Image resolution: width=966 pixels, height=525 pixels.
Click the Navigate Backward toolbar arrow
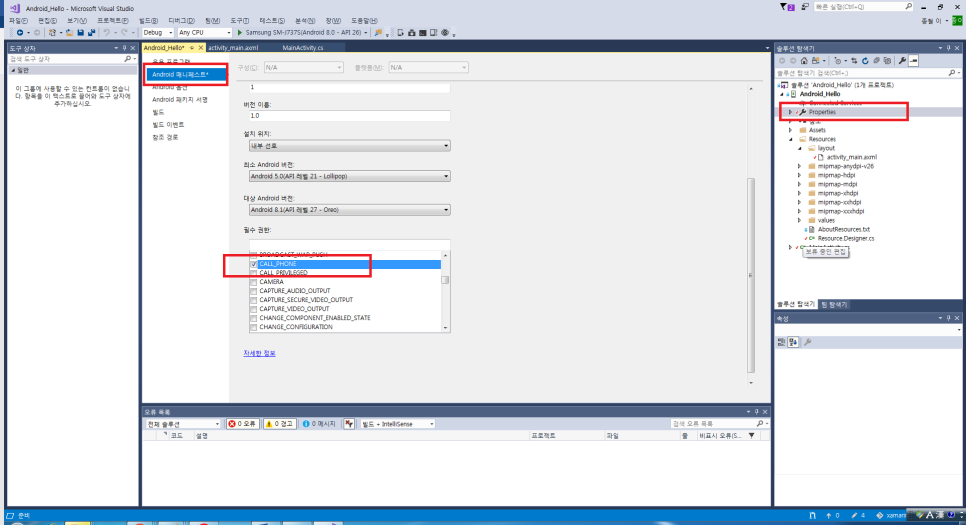click(20, 33)
